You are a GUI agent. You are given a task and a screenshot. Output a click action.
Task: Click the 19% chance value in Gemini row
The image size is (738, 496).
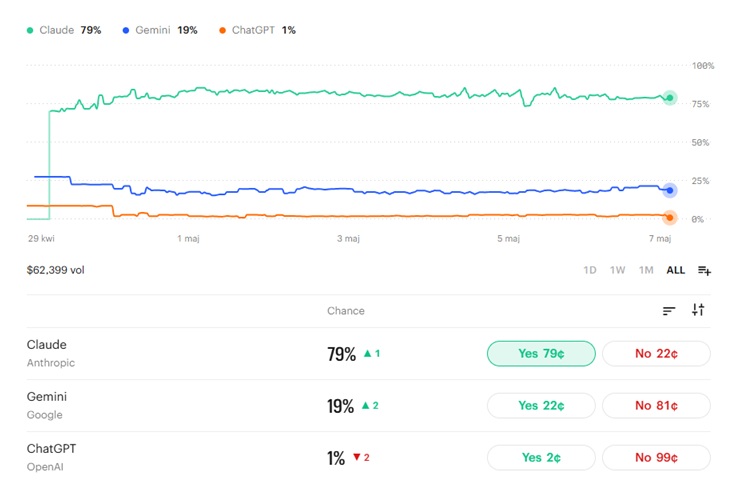point(340,406)
